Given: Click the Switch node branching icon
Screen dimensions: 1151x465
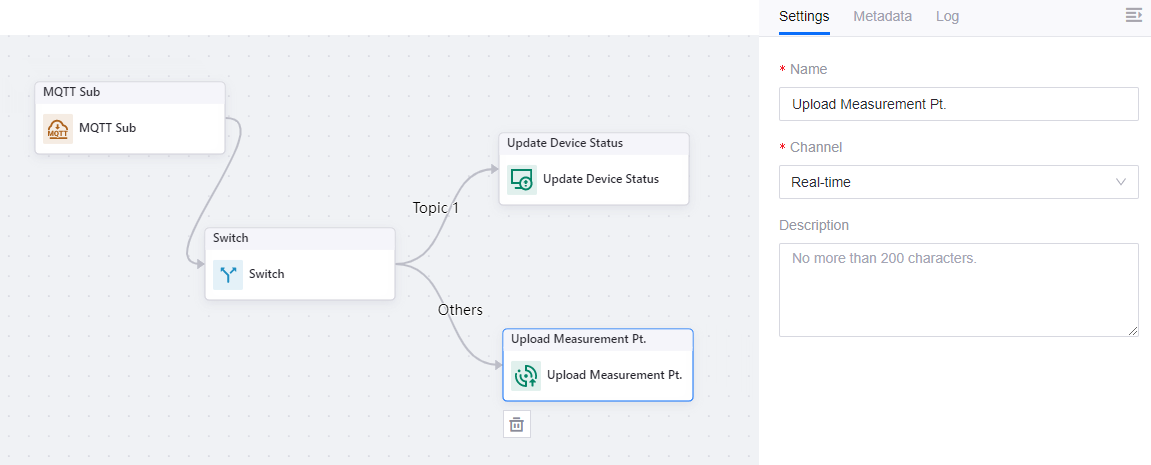Looking at the screenshot, I should click(x=228, y=274).
